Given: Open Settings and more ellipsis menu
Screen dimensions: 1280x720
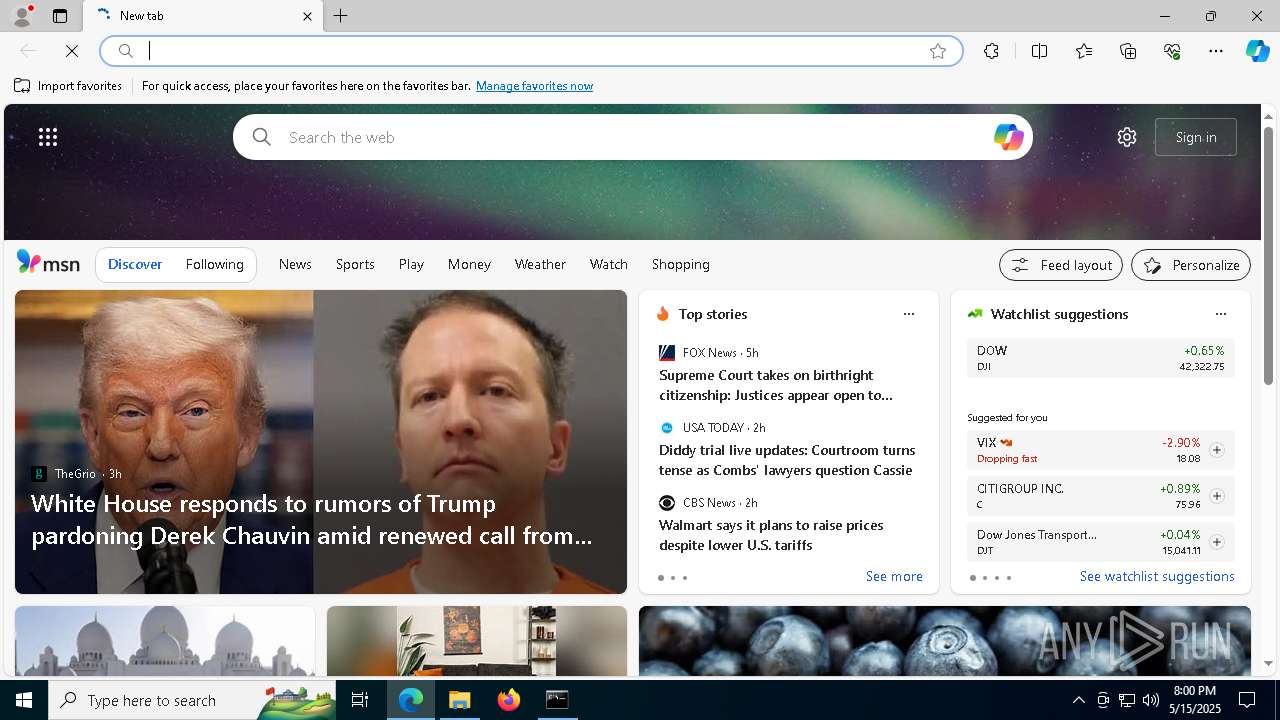Looking at the screenshot, I should pyautogui.click(x=1216, y=51).
